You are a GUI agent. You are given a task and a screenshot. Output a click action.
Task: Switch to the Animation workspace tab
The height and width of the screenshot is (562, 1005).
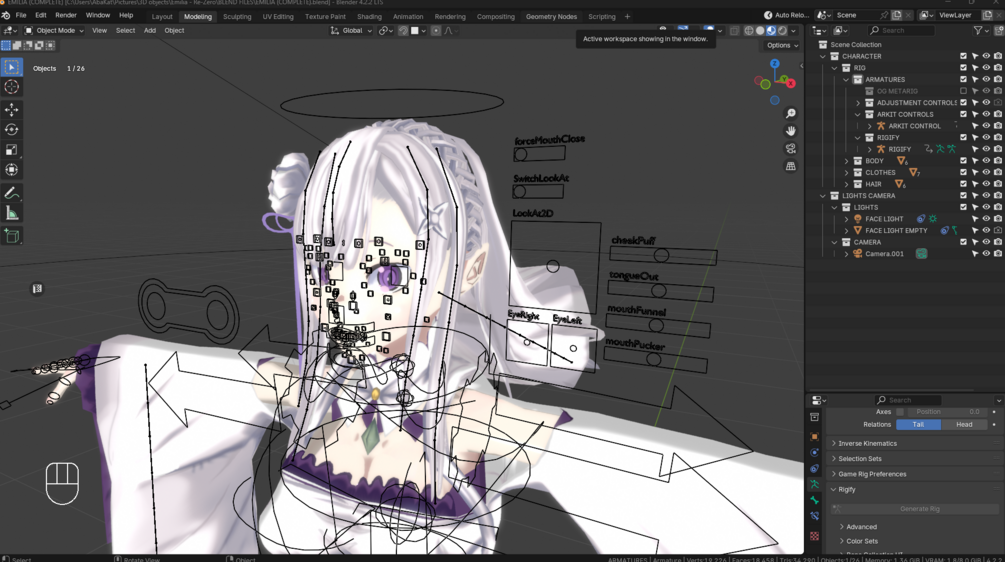click(x=408, y=17)
